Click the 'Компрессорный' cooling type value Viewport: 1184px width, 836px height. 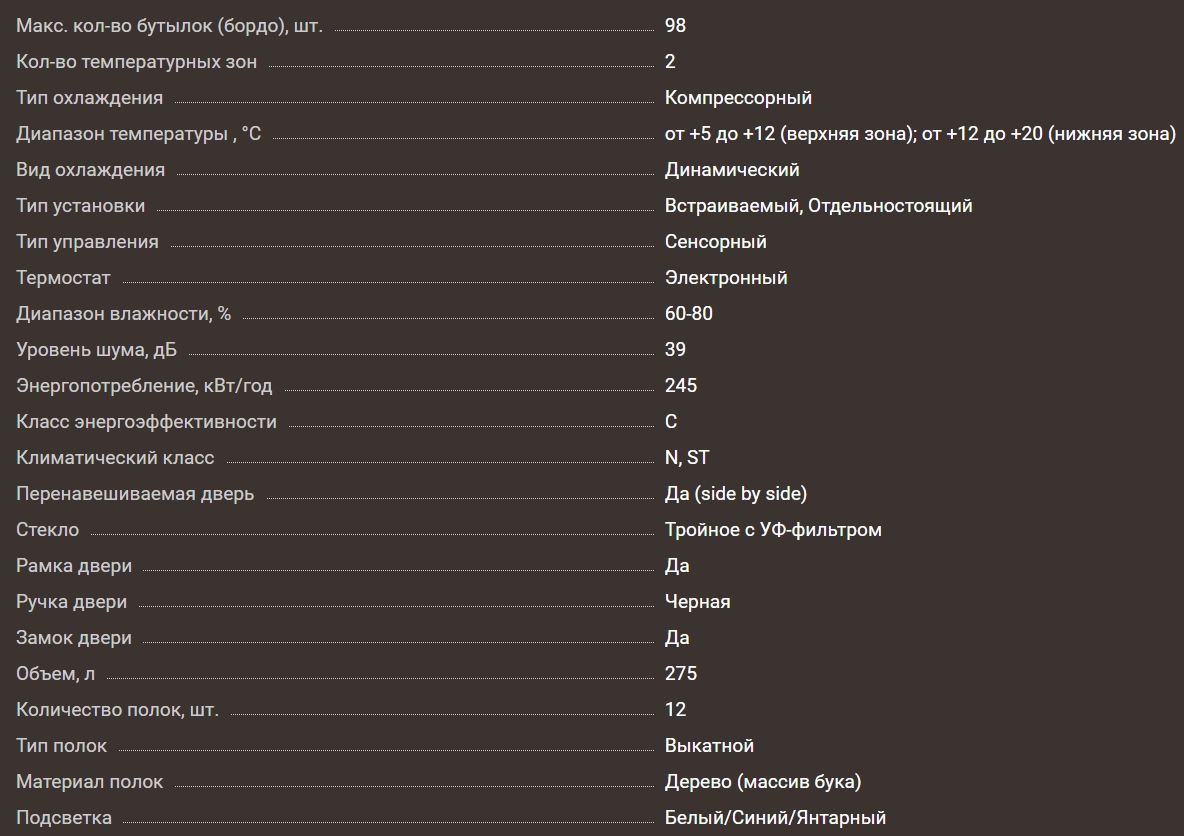pyautogui.click(x=738, y=98)
